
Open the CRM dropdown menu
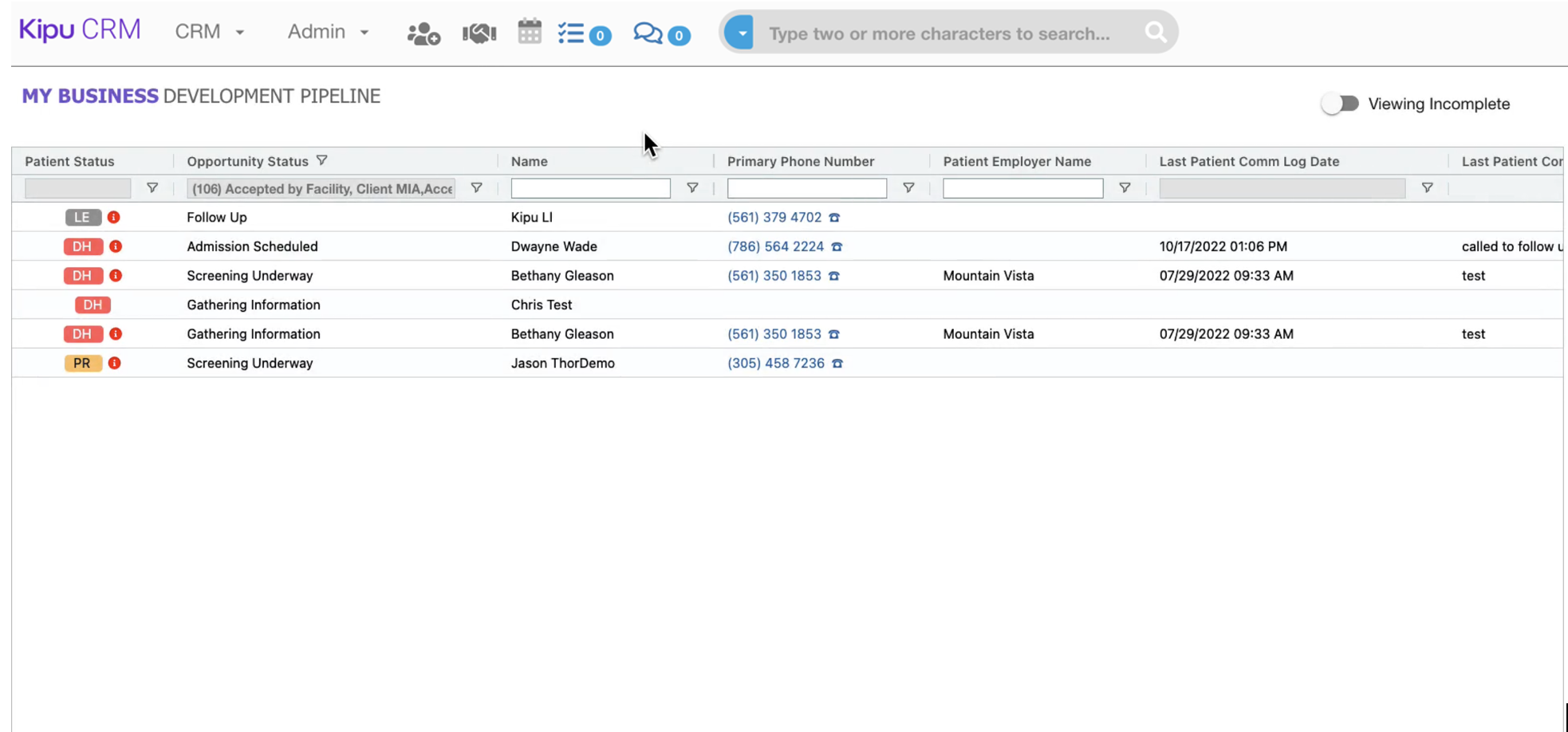point(209,32)
